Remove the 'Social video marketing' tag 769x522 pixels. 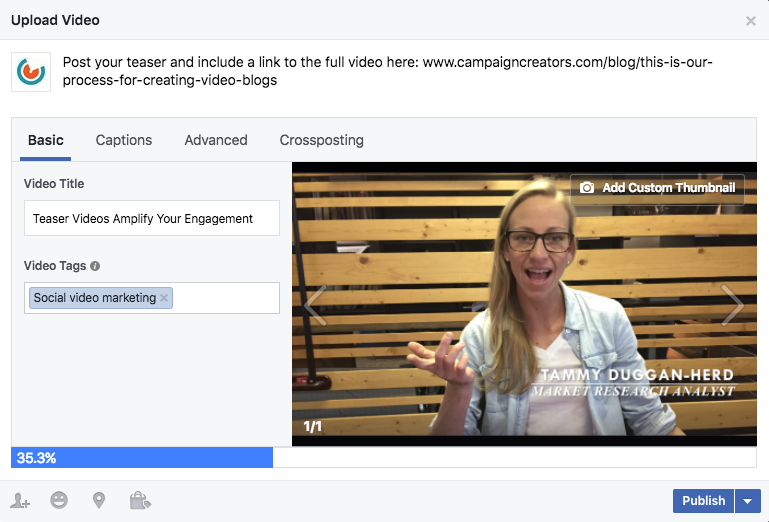[x=165, y=298]
